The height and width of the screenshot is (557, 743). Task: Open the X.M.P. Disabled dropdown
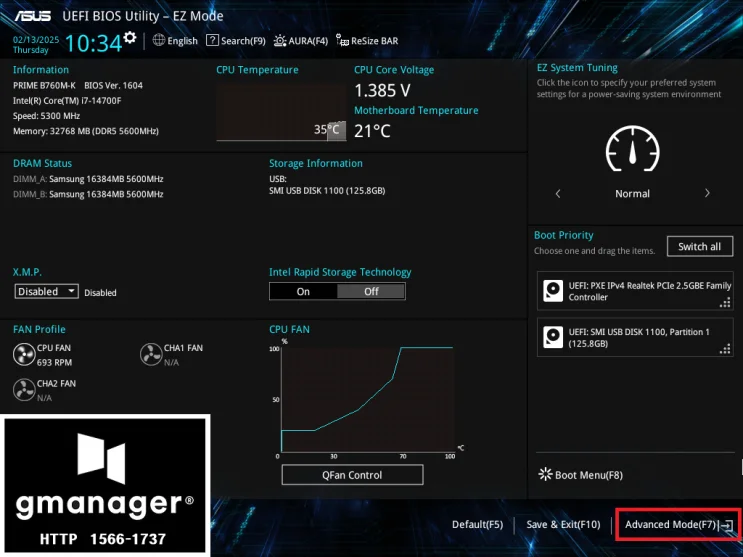click(46, 291)
